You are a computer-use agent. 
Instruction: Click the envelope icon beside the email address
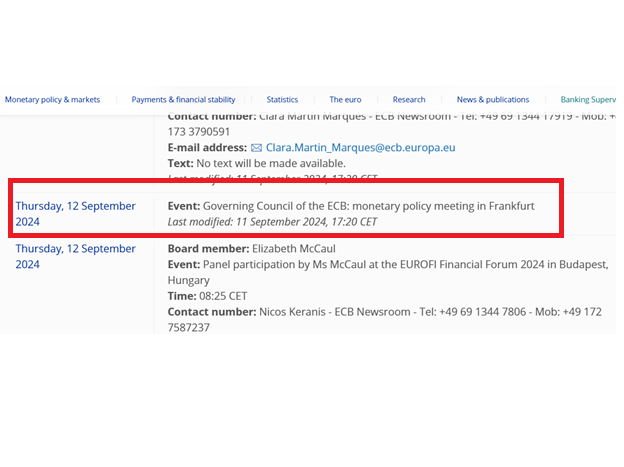(x=256, y=148)
